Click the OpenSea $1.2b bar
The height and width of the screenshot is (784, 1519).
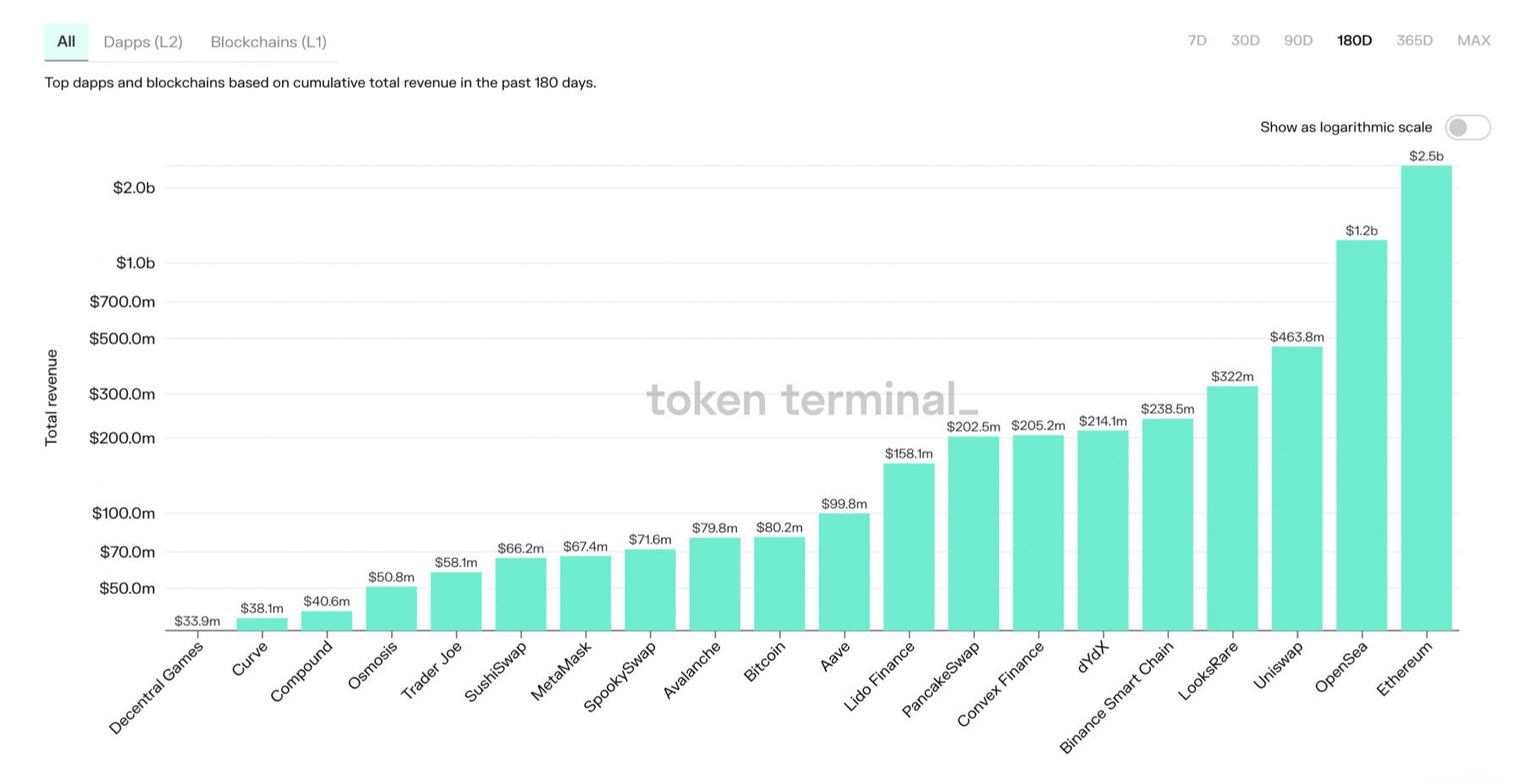click(1362, 435)
